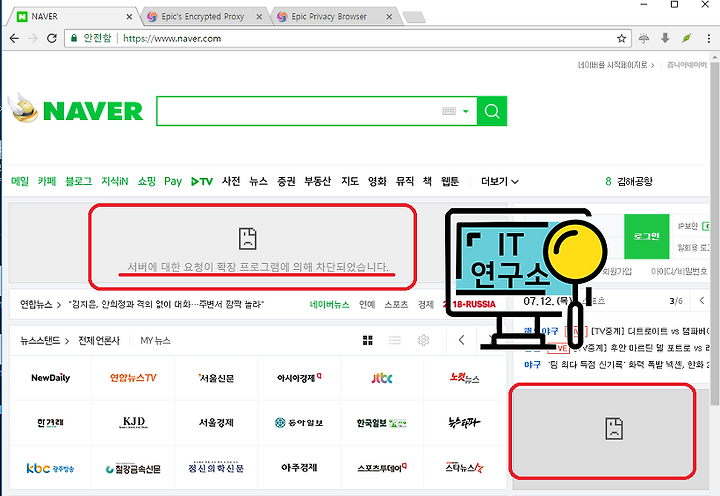Switch newsstand to list view
This screenshot has height=496, width=720.
click(x=395, y=340)
